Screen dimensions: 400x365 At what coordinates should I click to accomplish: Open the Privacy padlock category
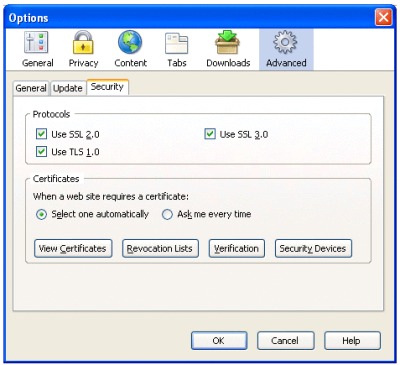click(x=83, y=49)
